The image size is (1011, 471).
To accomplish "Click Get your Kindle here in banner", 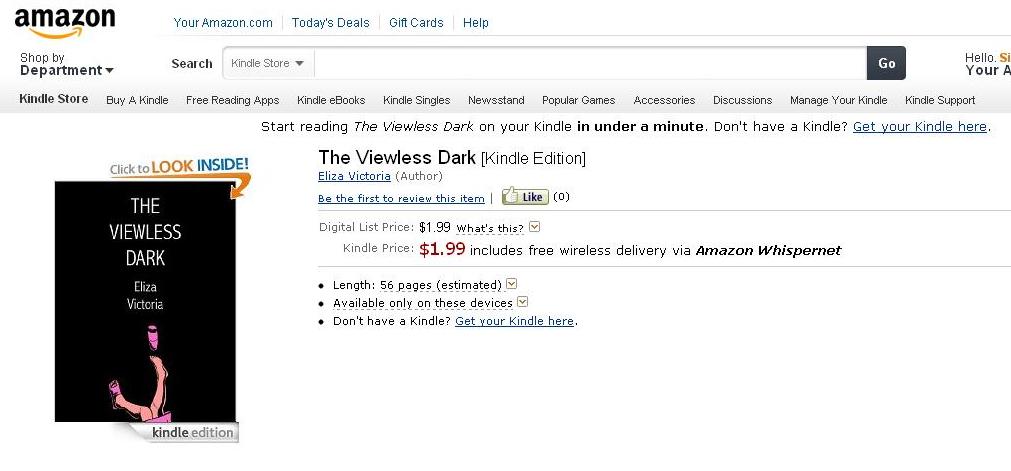I will (919, 127).
